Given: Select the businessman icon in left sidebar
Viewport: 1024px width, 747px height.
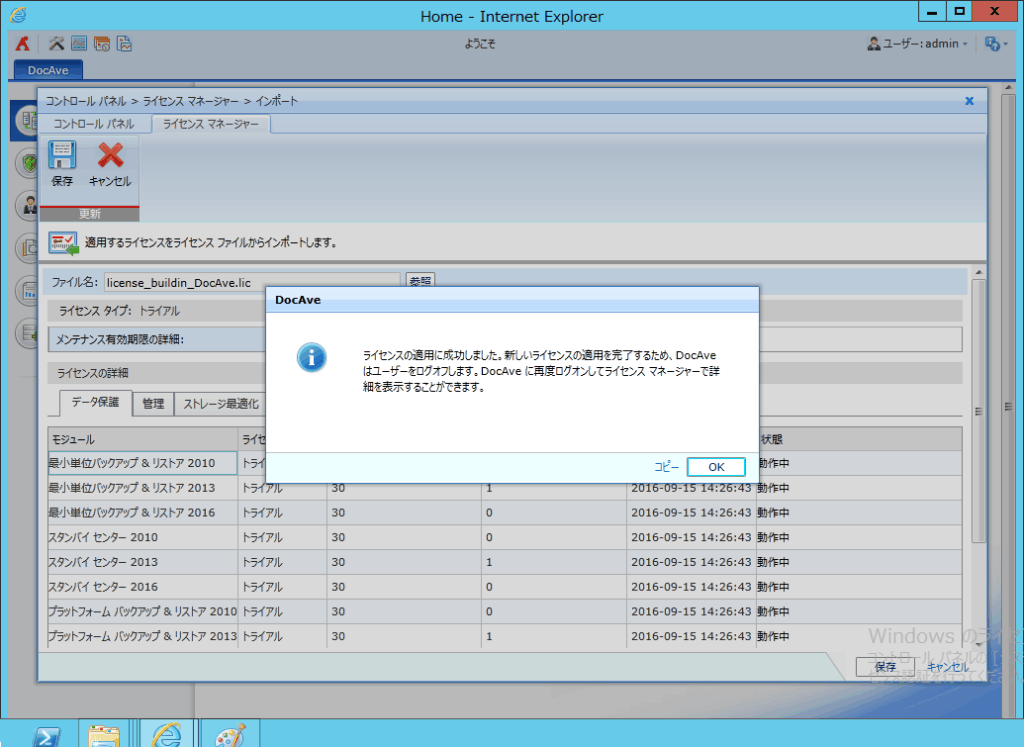Looking at the screenshot, I should point(27,206).
